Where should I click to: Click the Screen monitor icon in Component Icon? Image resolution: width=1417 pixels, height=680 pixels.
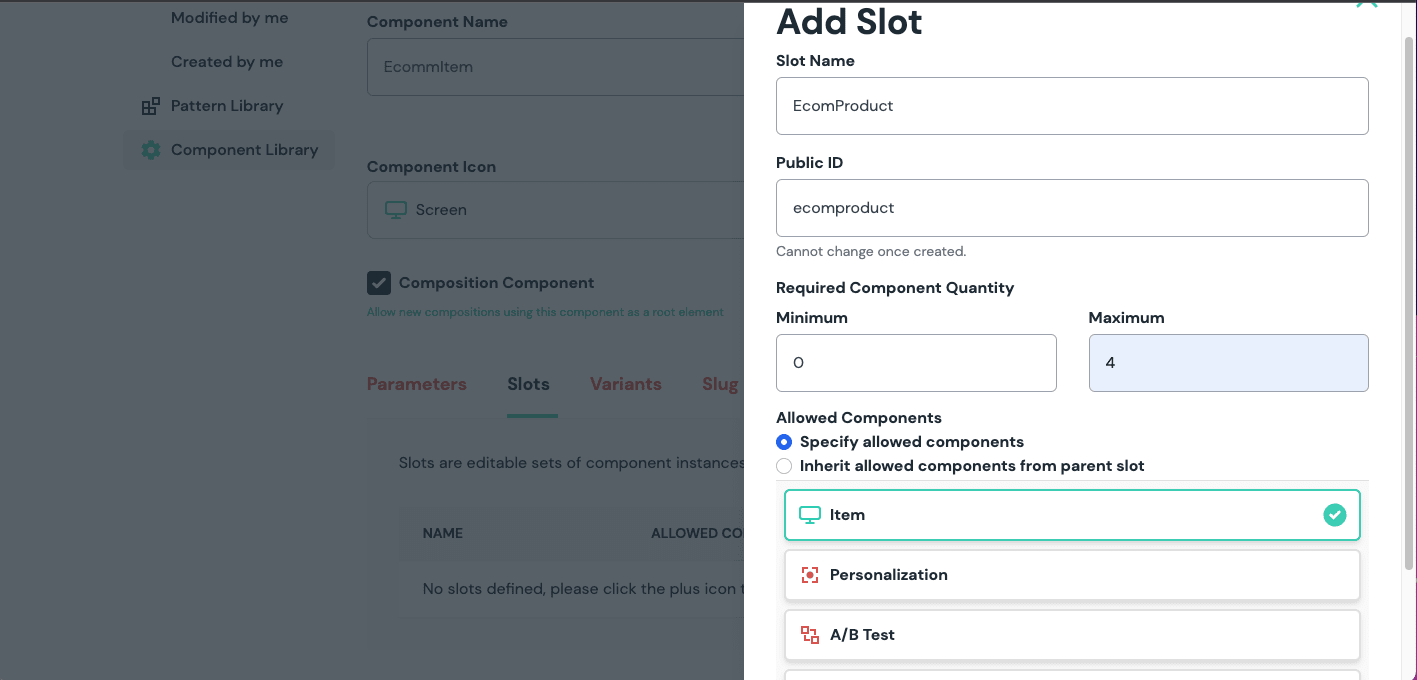point(396,210)
